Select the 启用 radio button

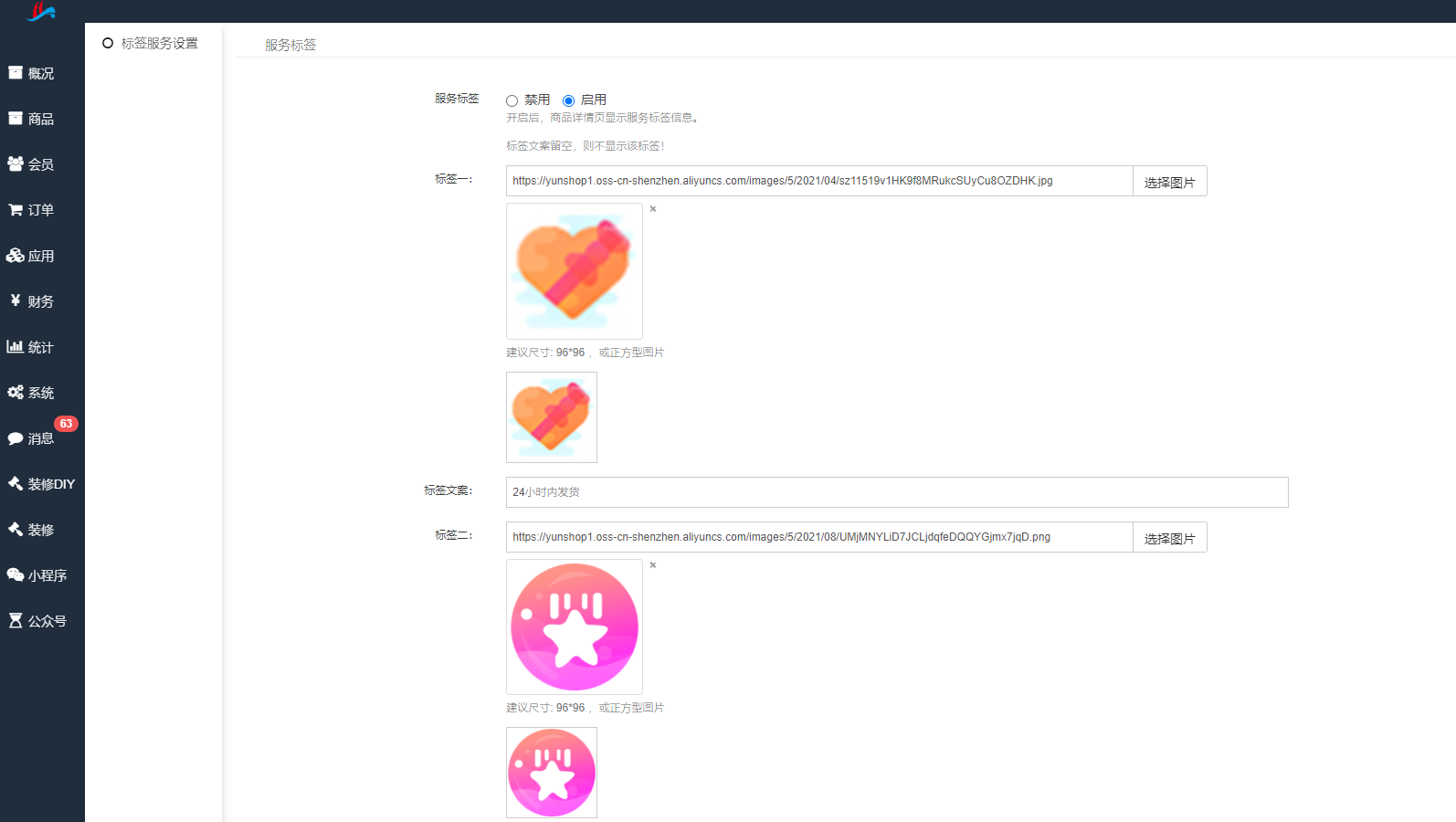[x=568, y=100]
